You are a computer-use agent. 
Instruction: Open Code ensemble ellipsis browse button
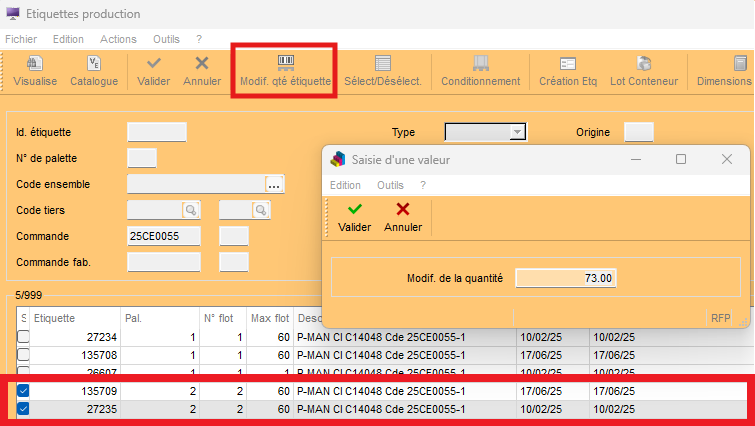click(275, 183)
